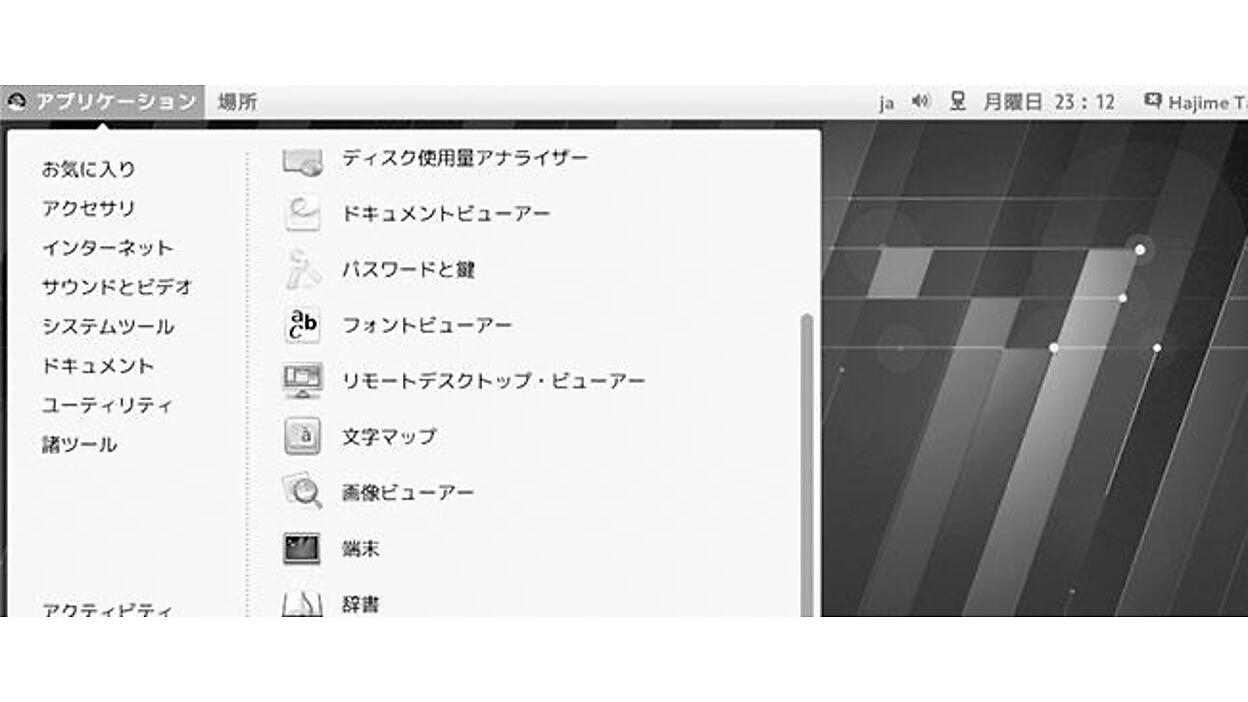This screenshot has width=1248, height=702.
Task: Click the 文字マップ label
Action: [x=389, y=437]
